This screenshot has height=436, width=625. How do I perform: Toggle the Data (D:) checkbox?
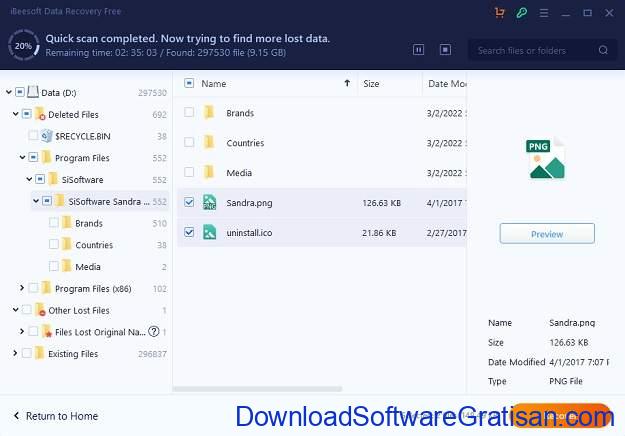coord(20,92)
